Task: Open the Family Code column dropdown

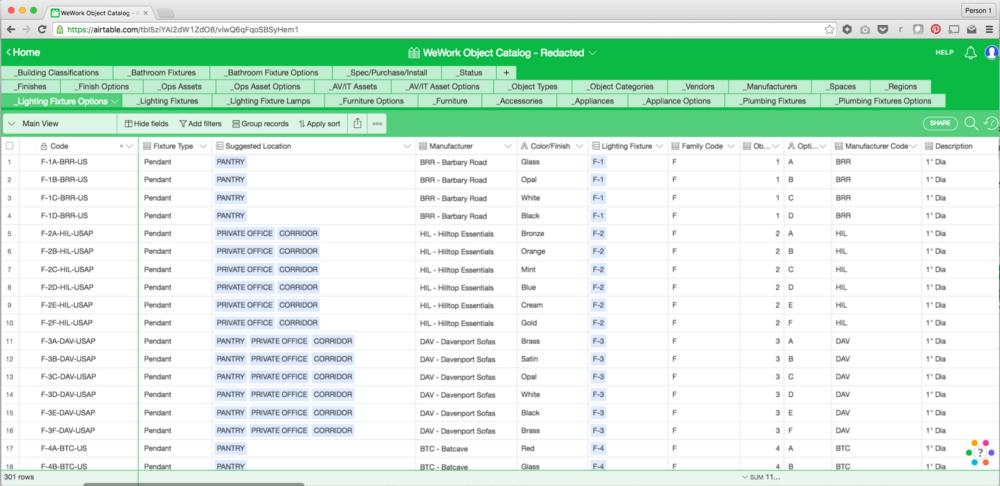Action: tap(732, 146)
